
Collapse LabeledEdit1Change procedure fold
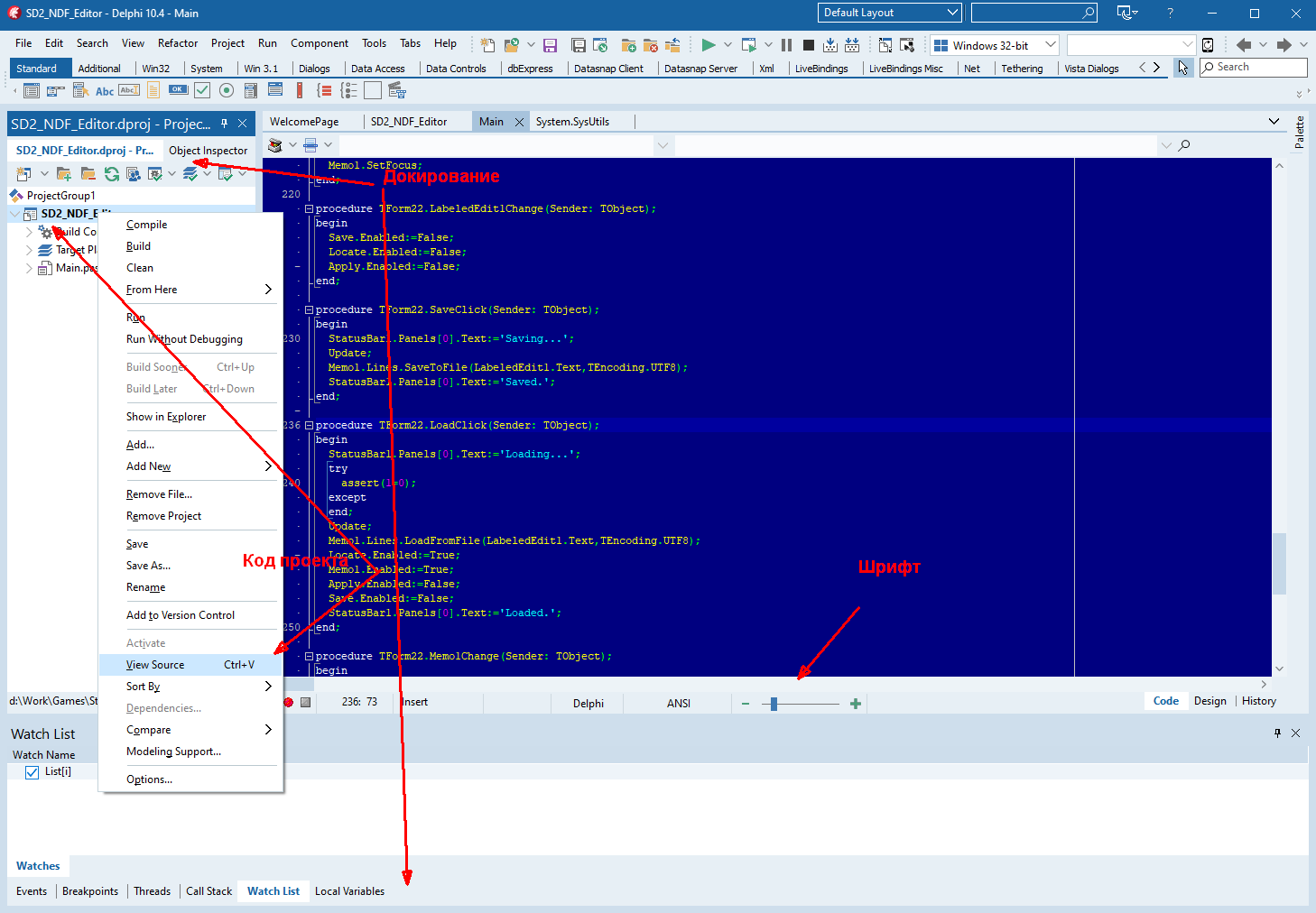coord(309,208)
